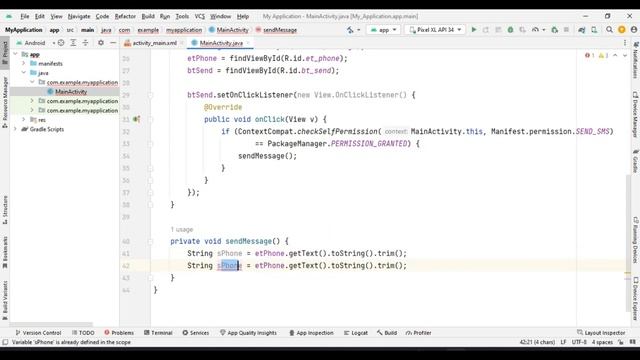
Task: Open the Problems tool window
Action: point(119,333)
